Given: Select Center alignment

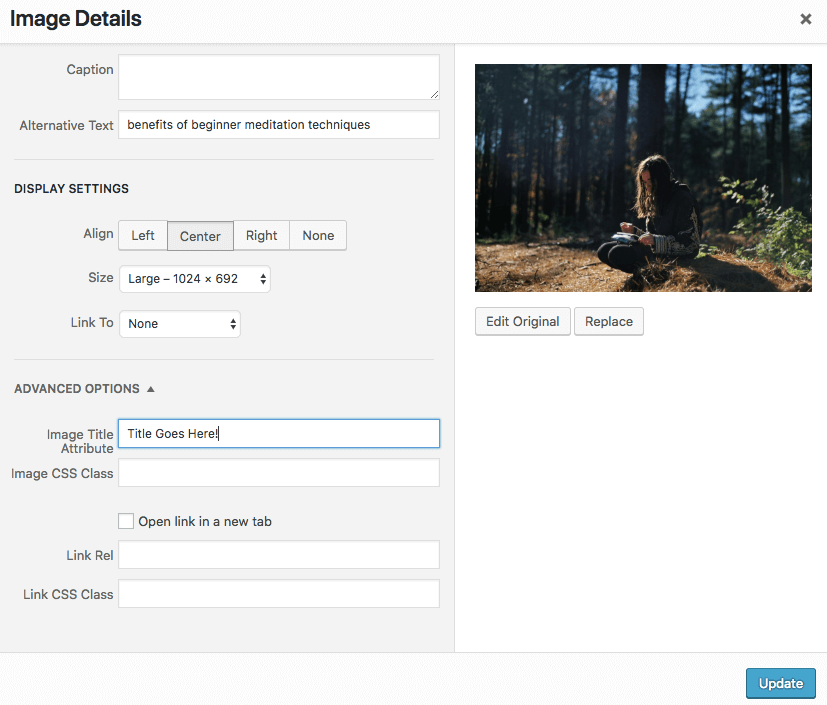Looking at the screenshot, I should pyautogui.click(x=200, y=236).
